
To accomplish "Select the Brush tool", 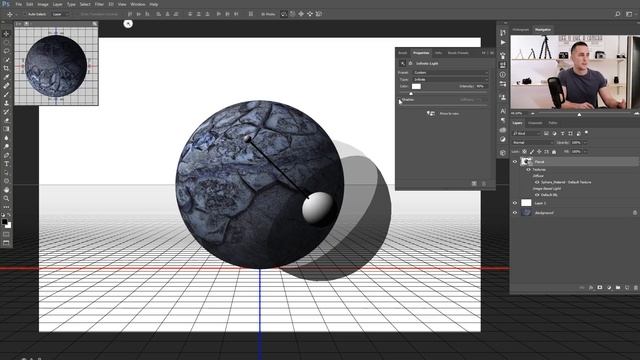I will tap(6, 94).
